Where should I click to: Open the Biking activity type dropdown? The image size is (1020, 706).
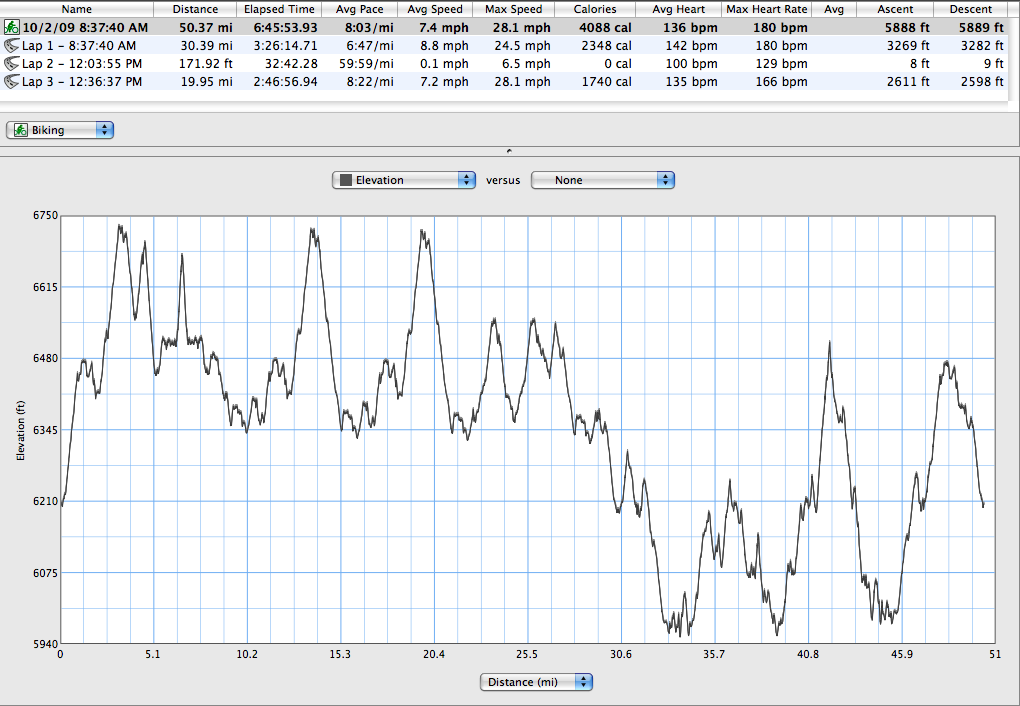pos(60,130)
